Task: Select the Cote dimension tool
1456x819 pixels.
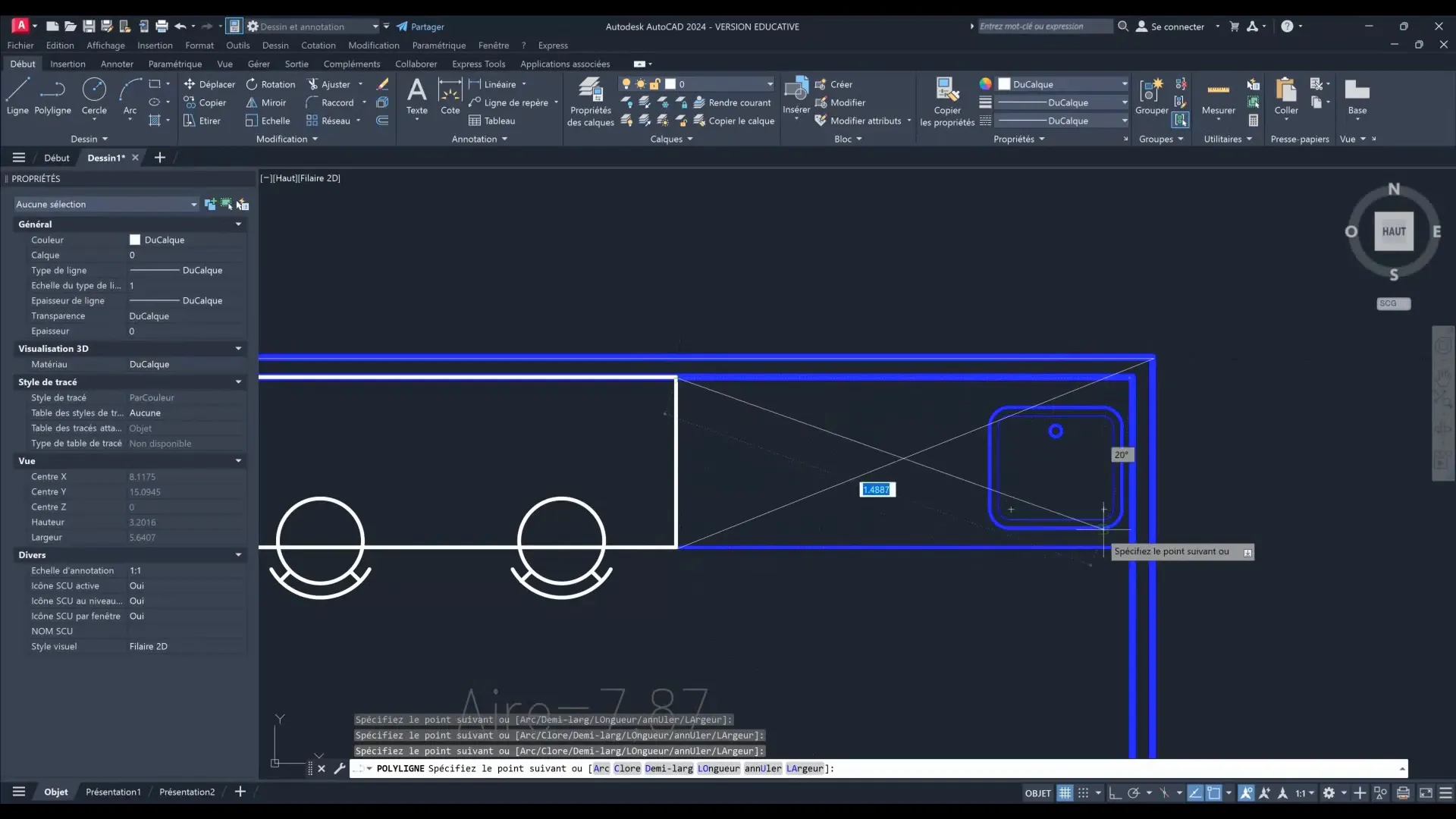Action: [450, 96]
